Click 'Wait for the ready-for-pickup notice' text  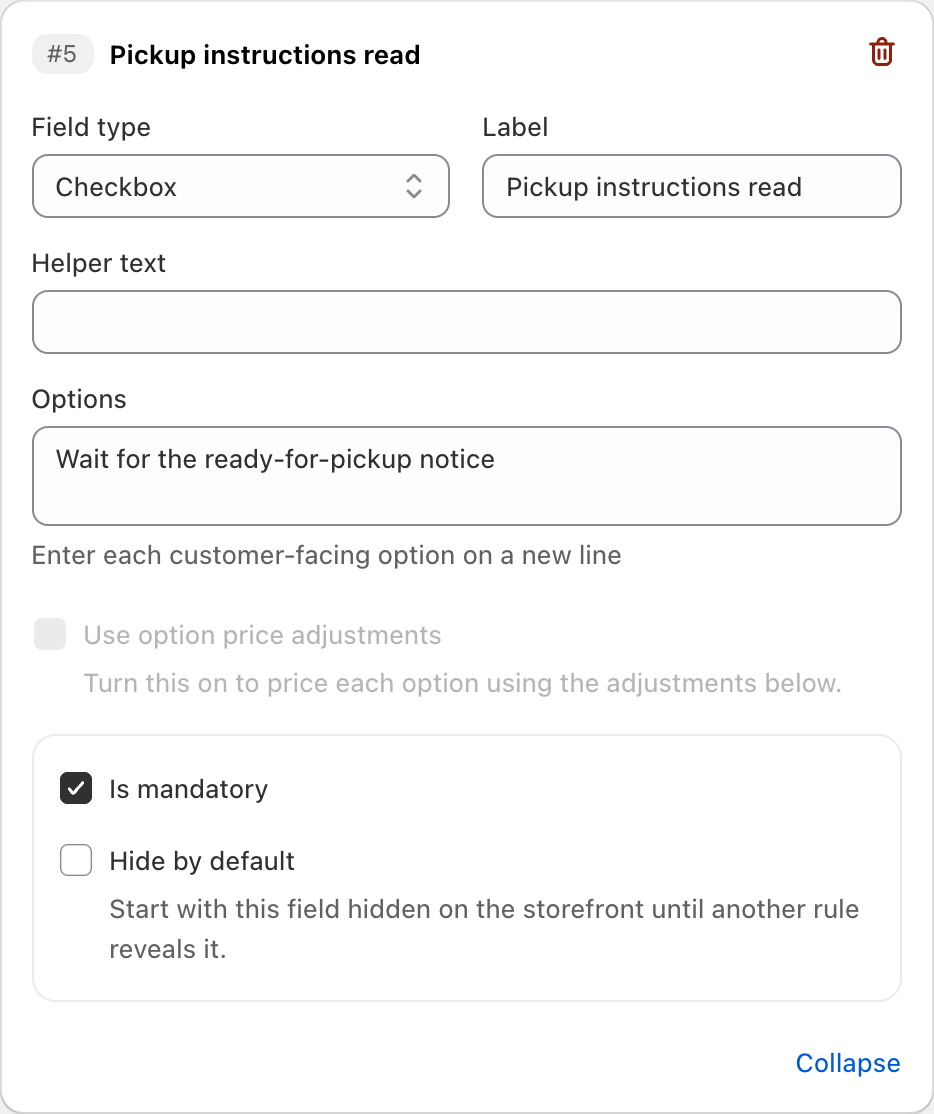pyautogui.click(x=275, y=459)
